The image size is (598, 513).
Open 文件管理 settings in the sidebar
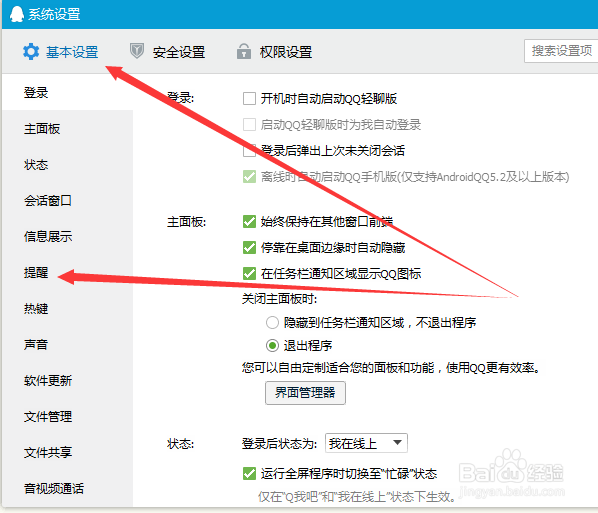(x=48, y=416)
